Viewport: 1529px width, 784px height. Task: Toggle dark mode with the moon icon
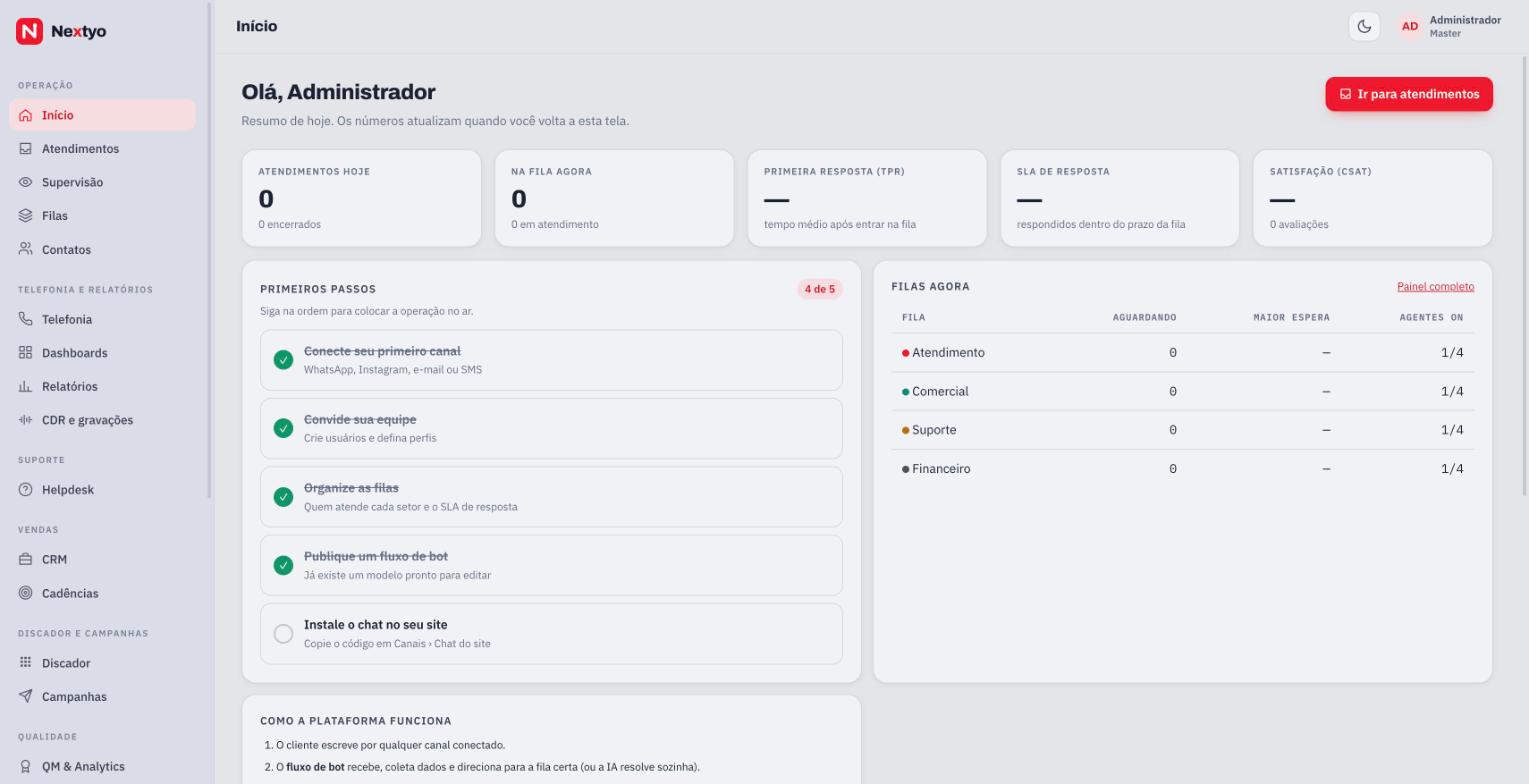pyautogui.click(x=1364, y=26)
